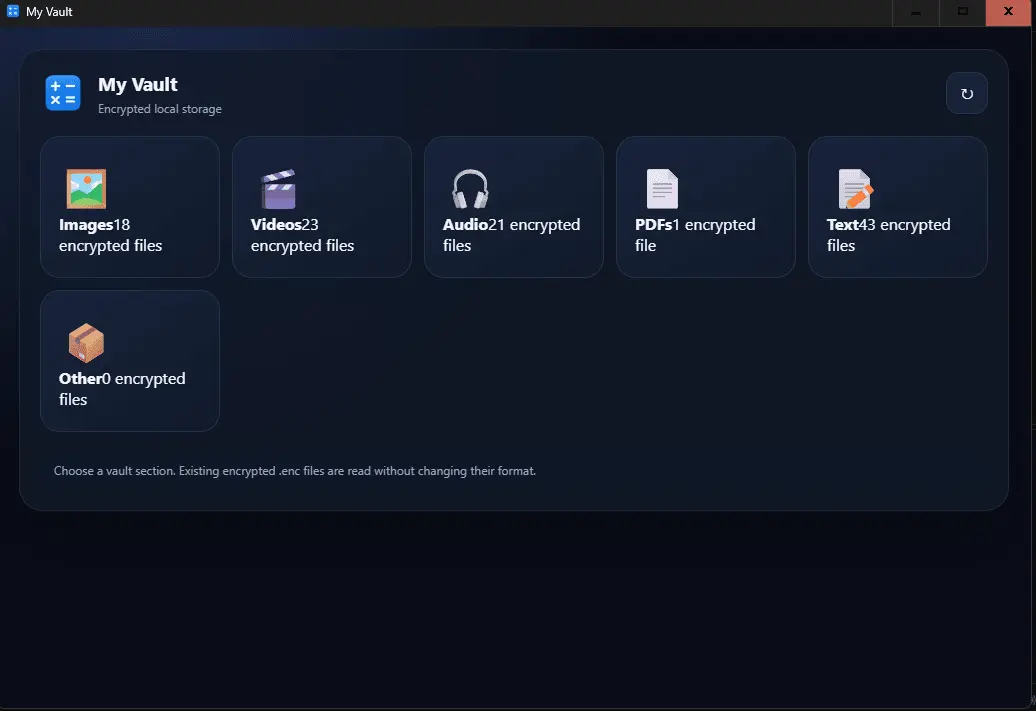This screenshot has width=1036, height=711.
Task: Refresh the vault with the reload button
Action: click(967, 93)
